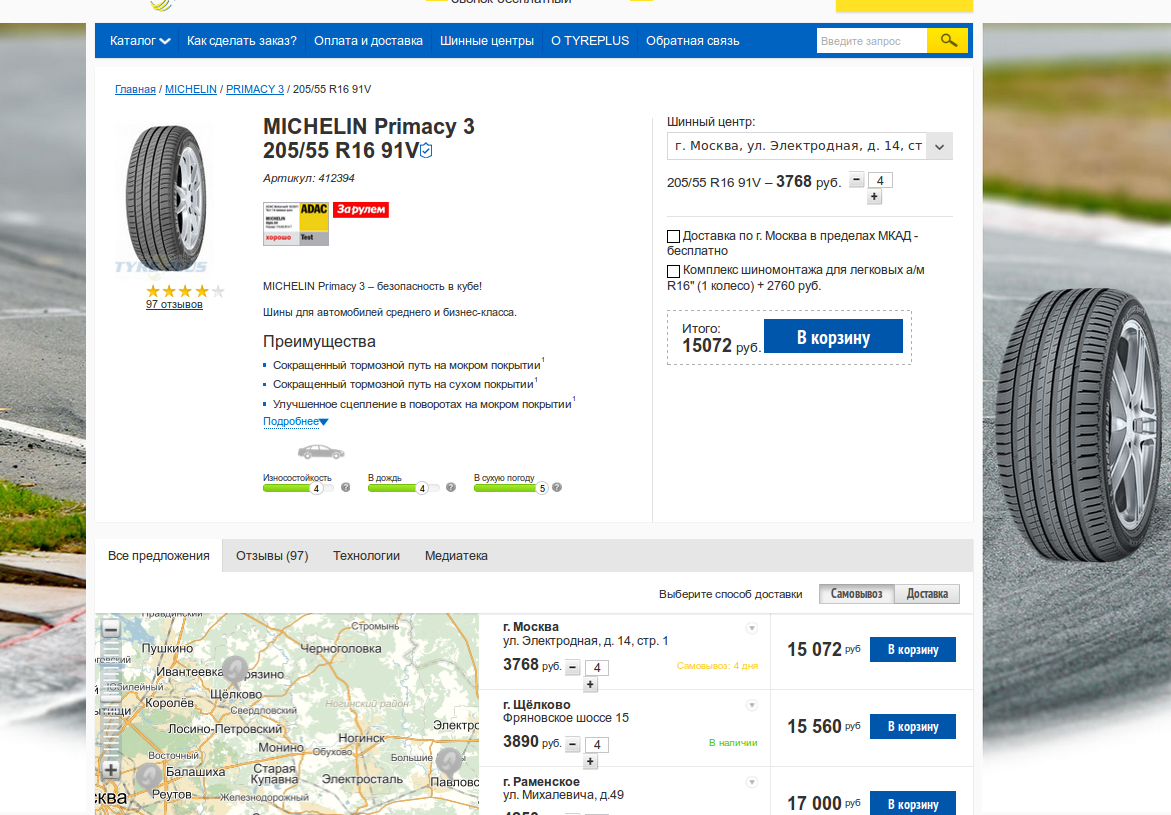The height and width of the screenshot is (815, 1171).
Task: Zoom out the map with minus button
Action: (111, 629)
